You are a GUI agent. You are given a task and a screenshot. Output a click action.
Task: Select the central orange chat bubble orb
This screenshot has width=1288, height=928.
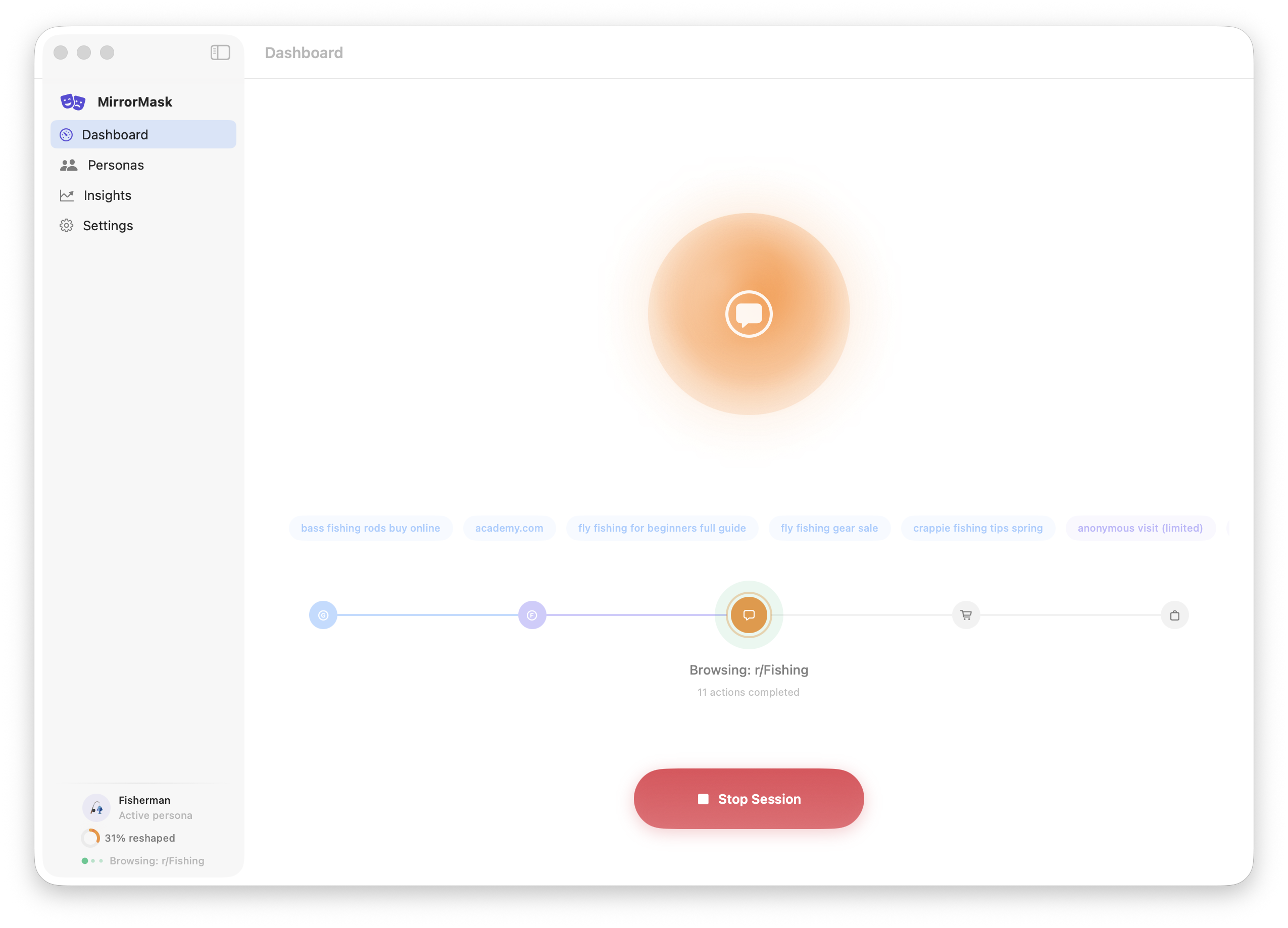(x=749, y=314)
